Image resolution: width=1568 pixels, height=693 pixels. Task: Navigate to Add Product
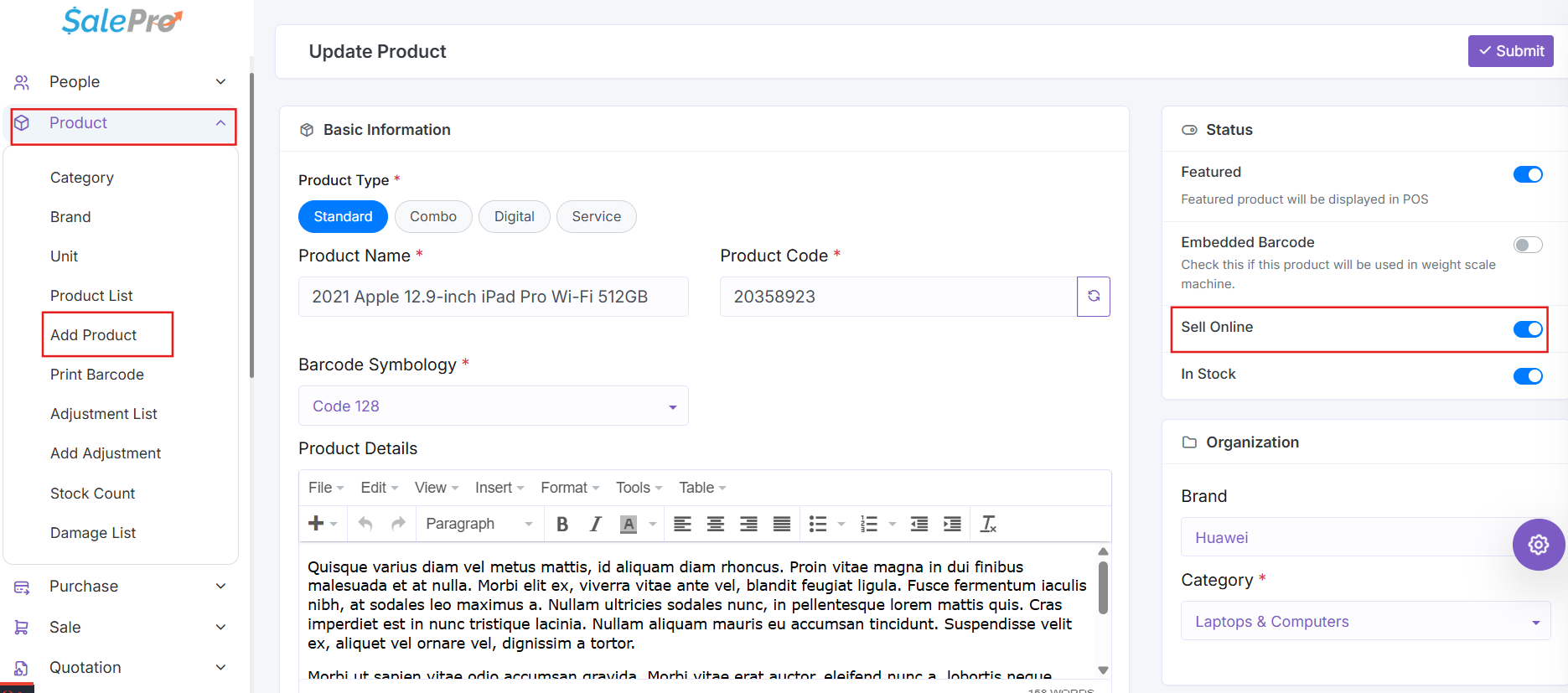(93, 335)
